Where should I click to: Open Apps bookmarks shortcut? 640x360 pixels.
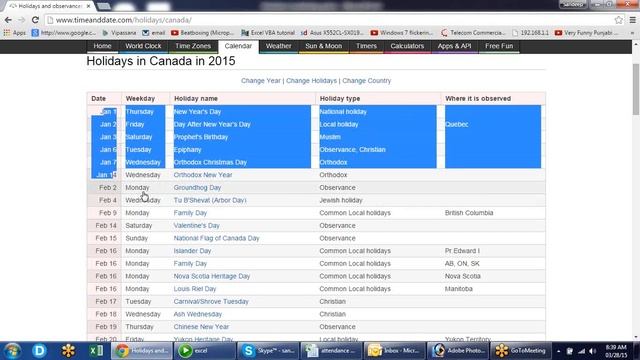(x=15, y=33)
